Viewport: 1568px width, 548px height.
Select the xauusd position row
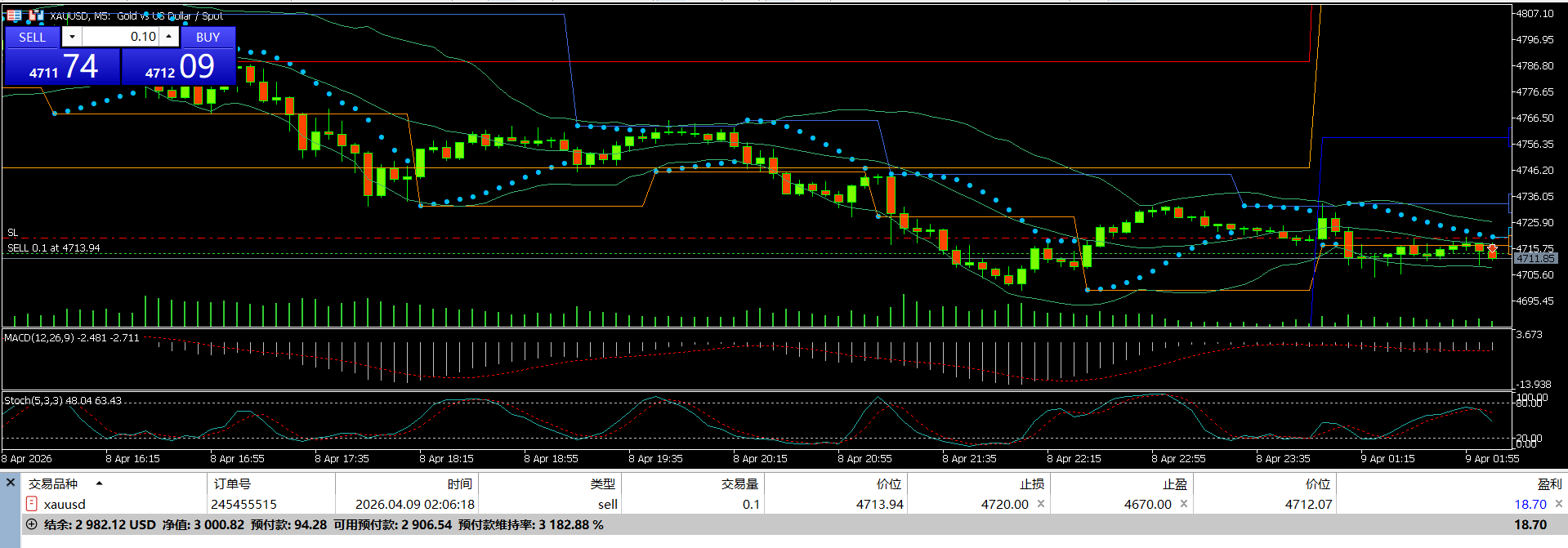(x=793, y=504)
